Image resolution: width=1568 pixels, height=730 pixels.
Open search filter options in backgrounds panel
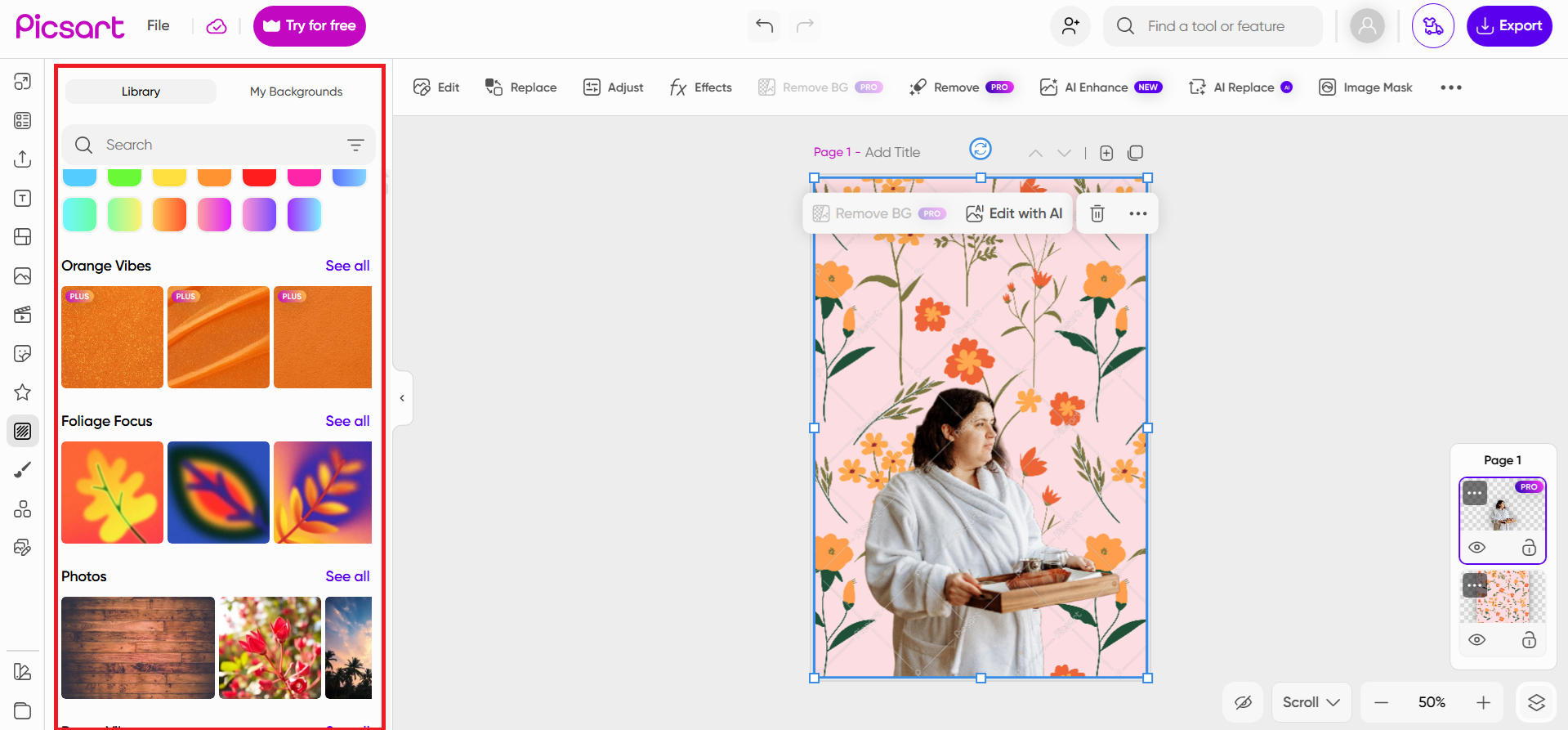[x=355, y=145]
